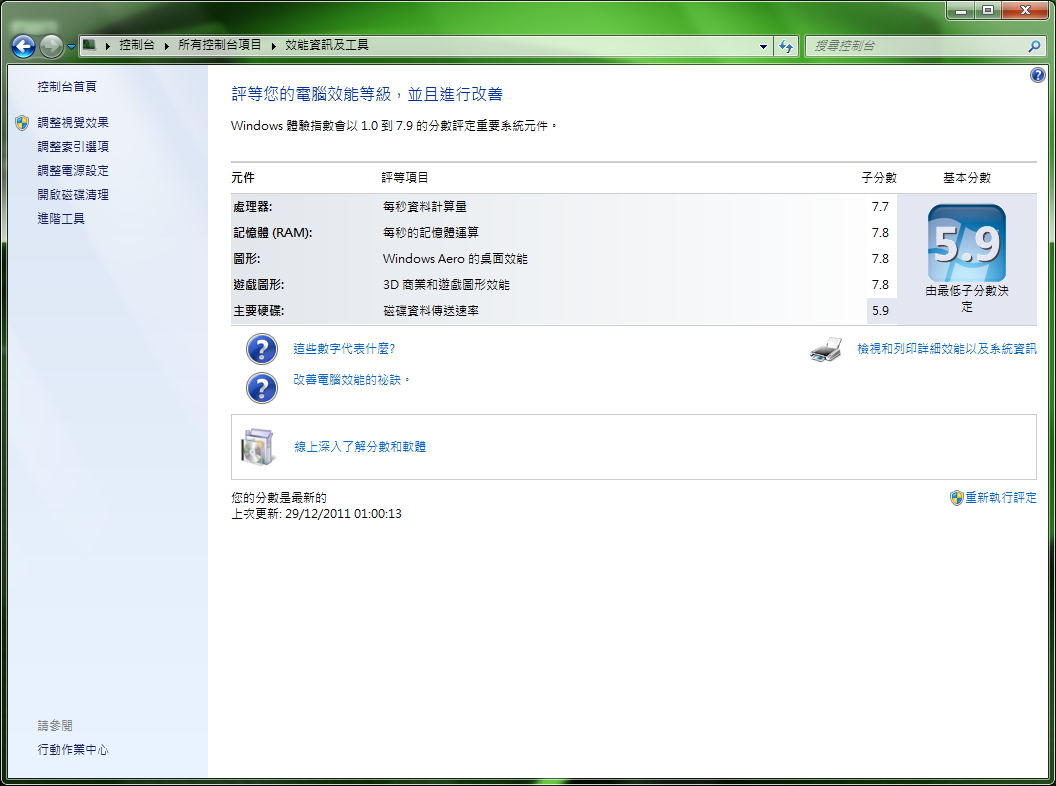Click shield icon beside 調整視覺效果

(x=22, y=123)
